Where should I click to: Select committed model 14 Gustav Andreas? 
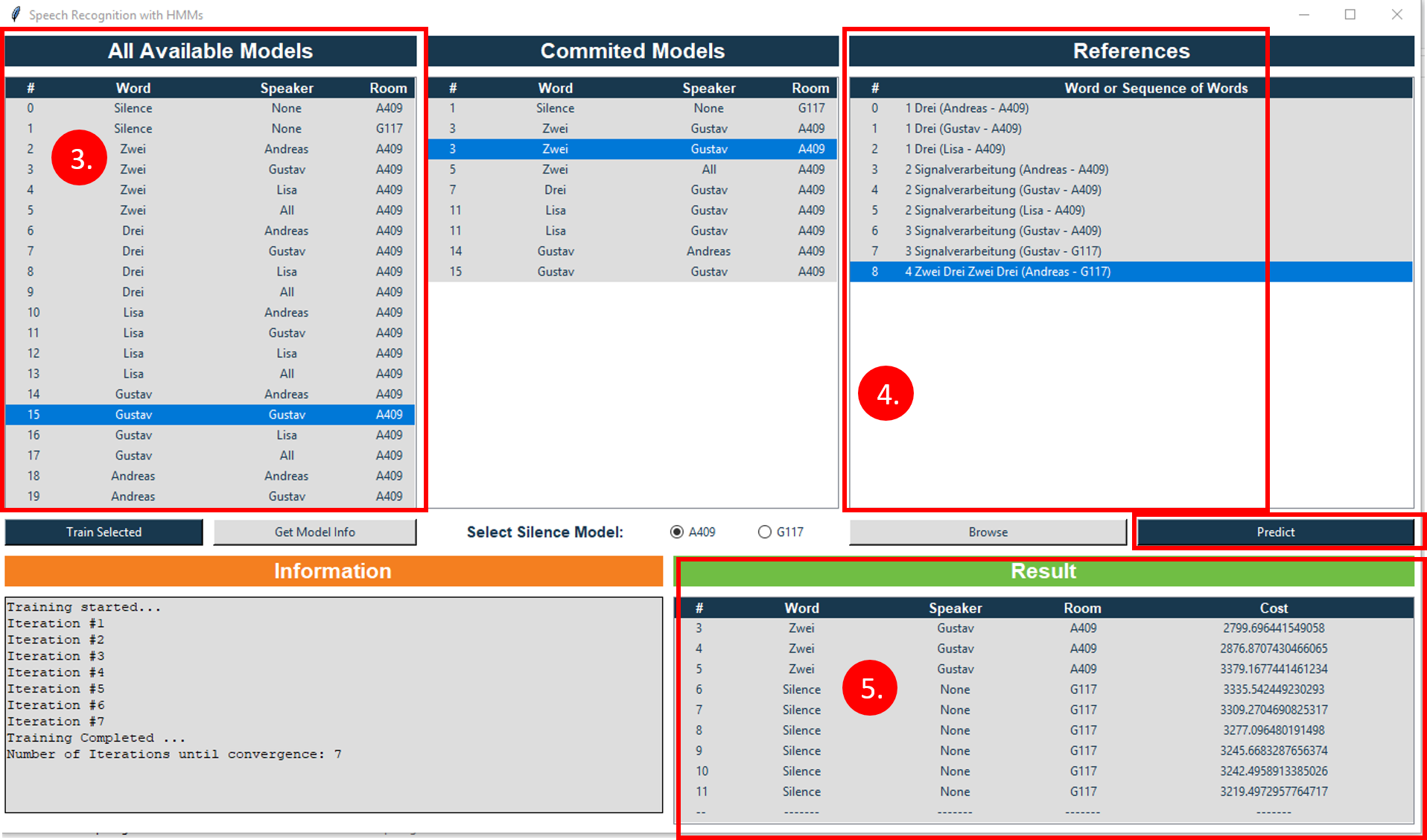click(x=632, y=251)
